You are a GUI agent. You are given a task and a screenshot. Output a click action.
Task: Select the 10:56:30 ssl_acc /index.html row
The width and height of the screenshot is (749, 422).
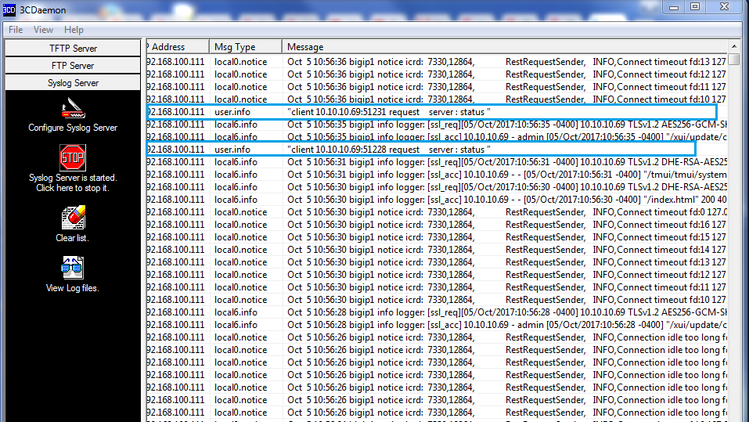coord(437,199)
